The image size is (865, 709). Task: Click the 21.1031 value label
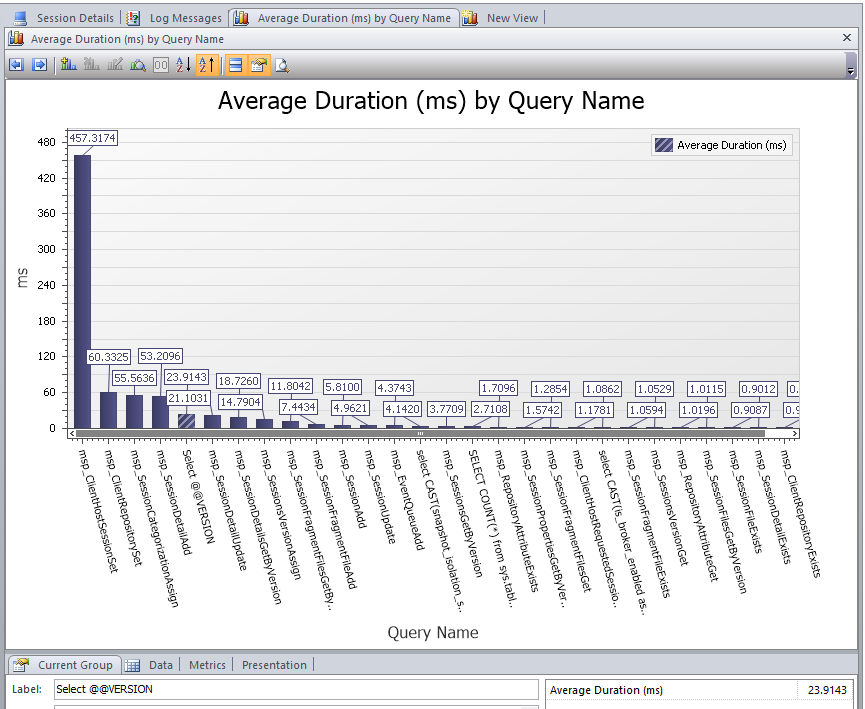click(x=188, y=398)
